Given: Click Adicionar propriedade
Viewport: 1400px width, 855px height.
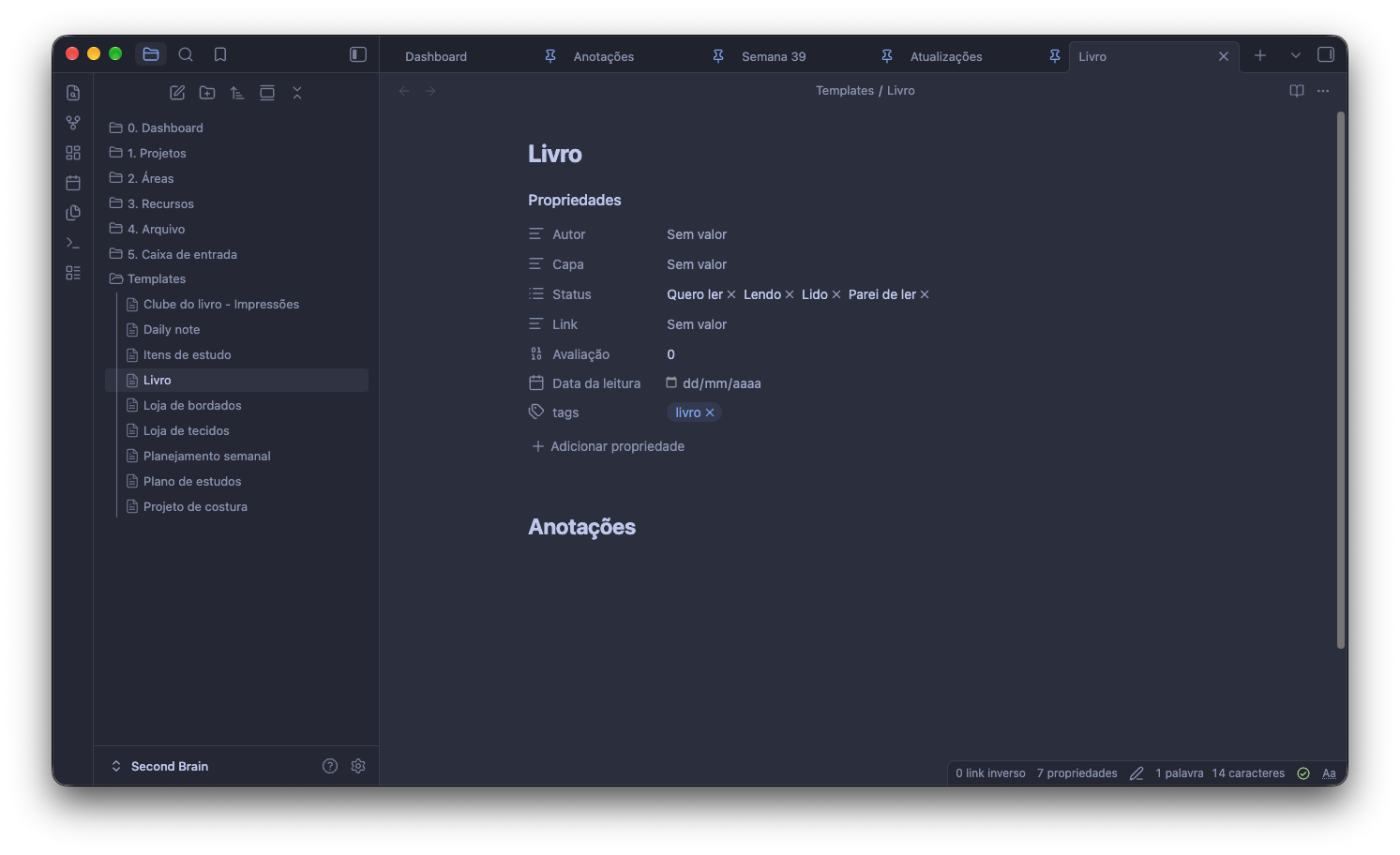Looking at the screenshot, I should coord(608,446).
